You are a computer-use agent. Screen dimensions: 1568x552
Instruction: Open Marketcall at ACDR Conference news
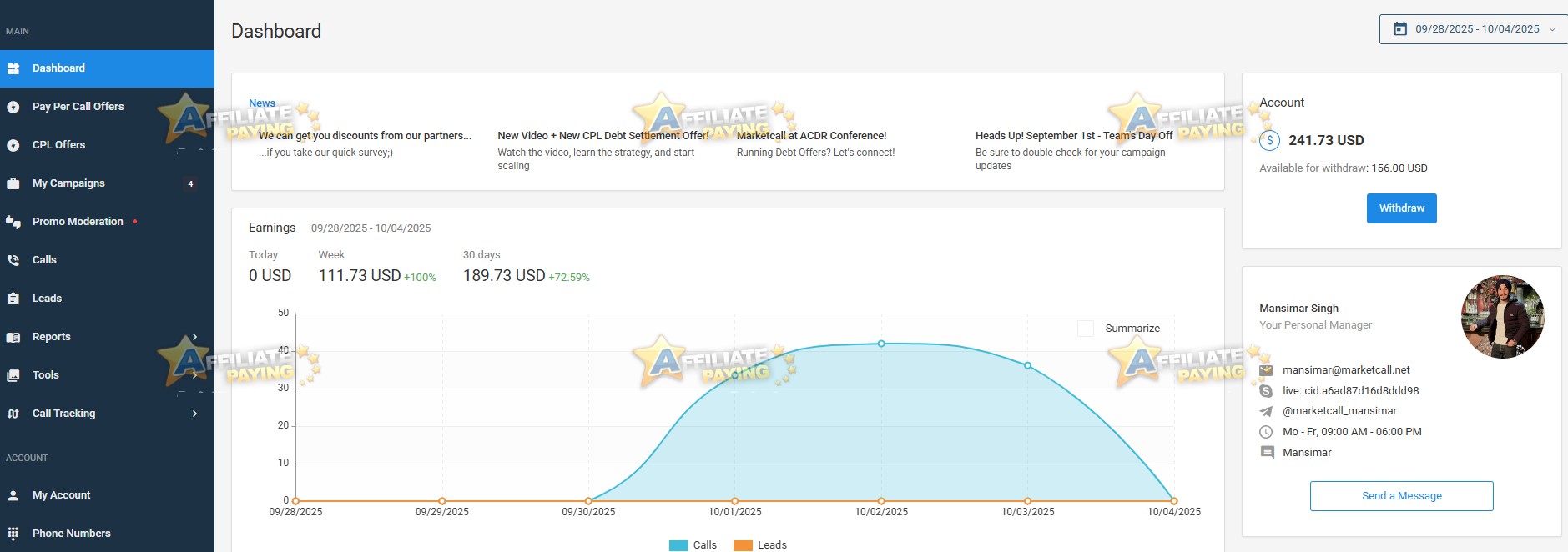pyautogui.click(x=811, y=136)
